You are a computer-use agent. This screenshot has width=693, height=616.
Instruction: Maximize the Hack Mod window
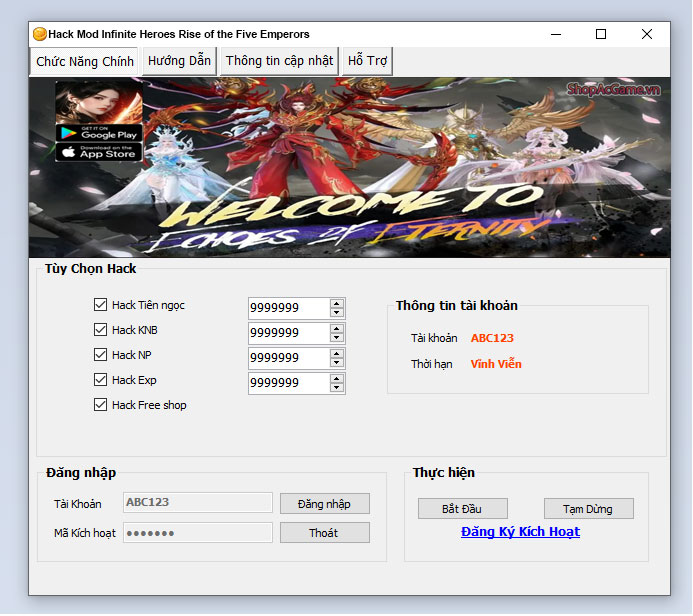click(601, 34)
